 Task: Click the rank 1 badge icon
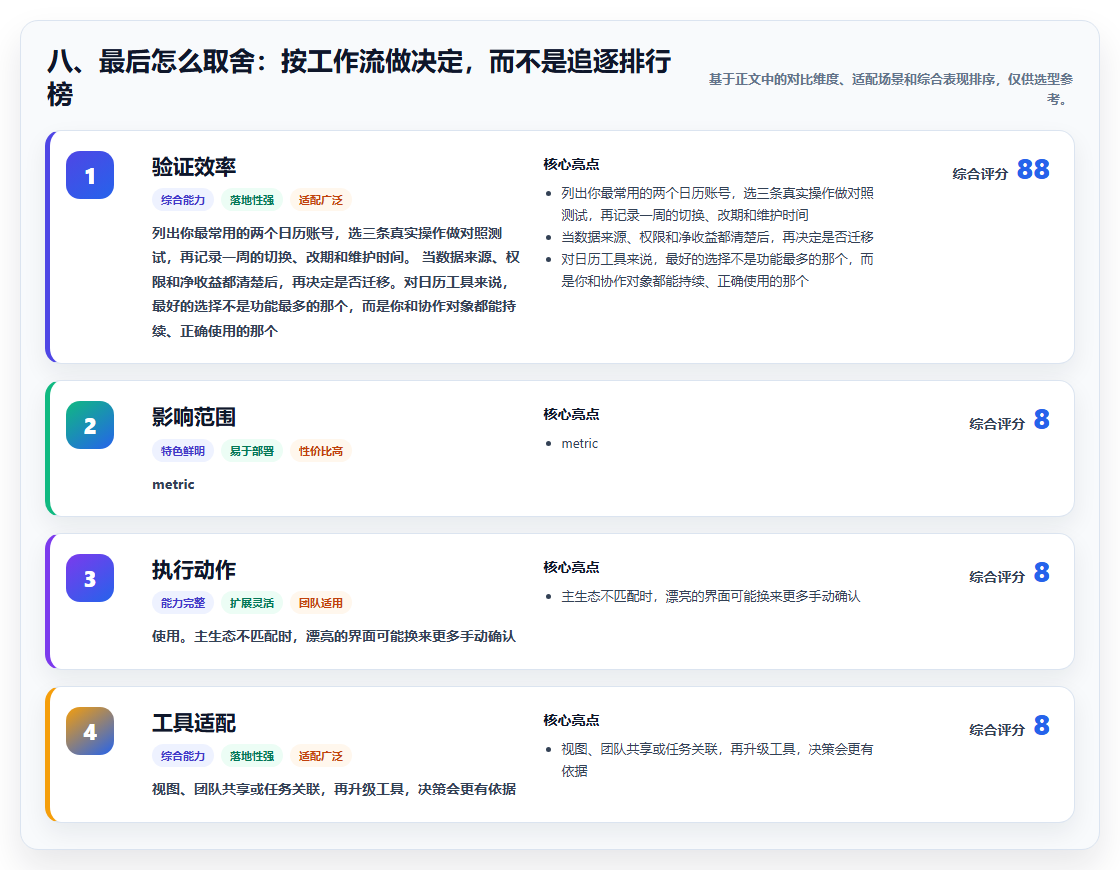[90, 175]
